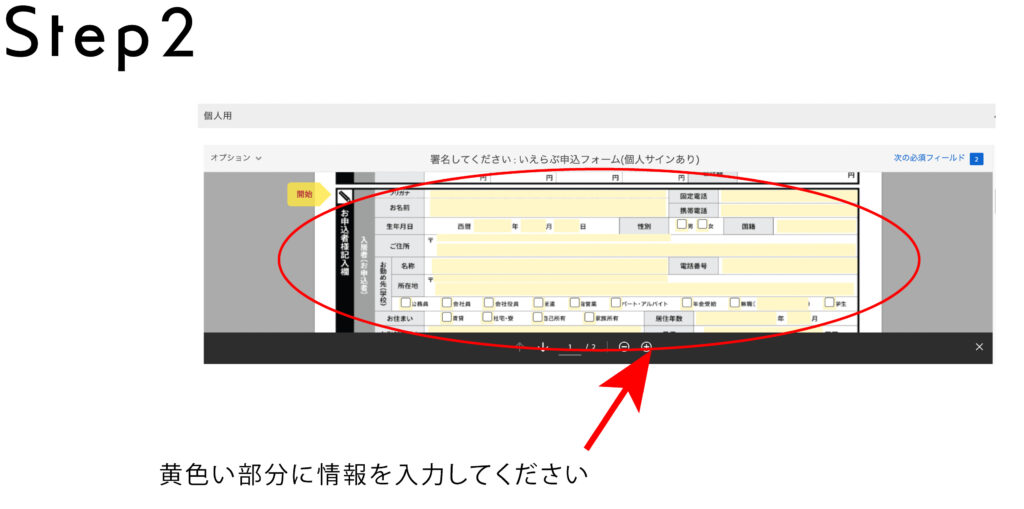Tick the 会社員 occupation checkbox

[447, 302]
